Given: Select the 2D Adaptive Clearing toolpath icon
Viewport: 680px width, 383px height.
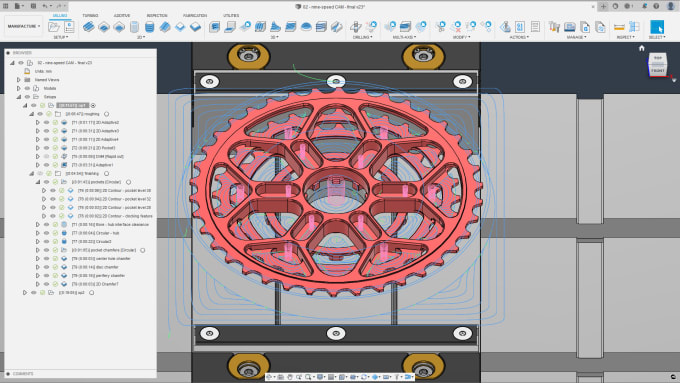Looking at the screenshot, I should click(88, 27).
